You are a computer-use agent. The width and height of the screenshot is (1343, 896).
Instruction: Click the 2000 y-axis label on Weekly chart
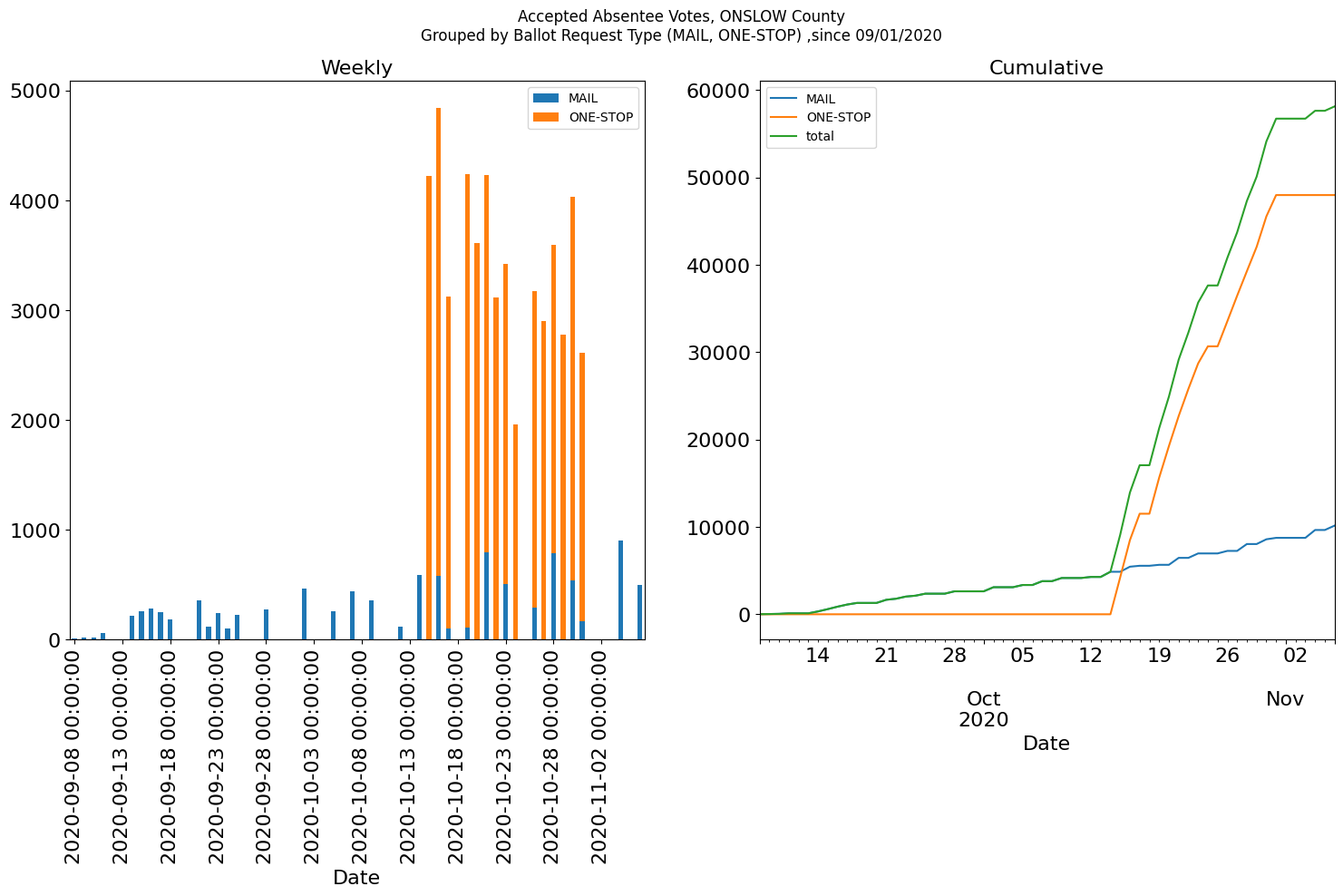click(x=35, y=421)
